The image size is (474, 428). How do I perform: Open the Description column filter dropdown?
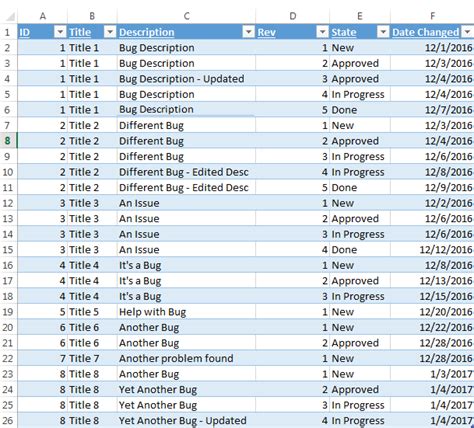point(248,32)
